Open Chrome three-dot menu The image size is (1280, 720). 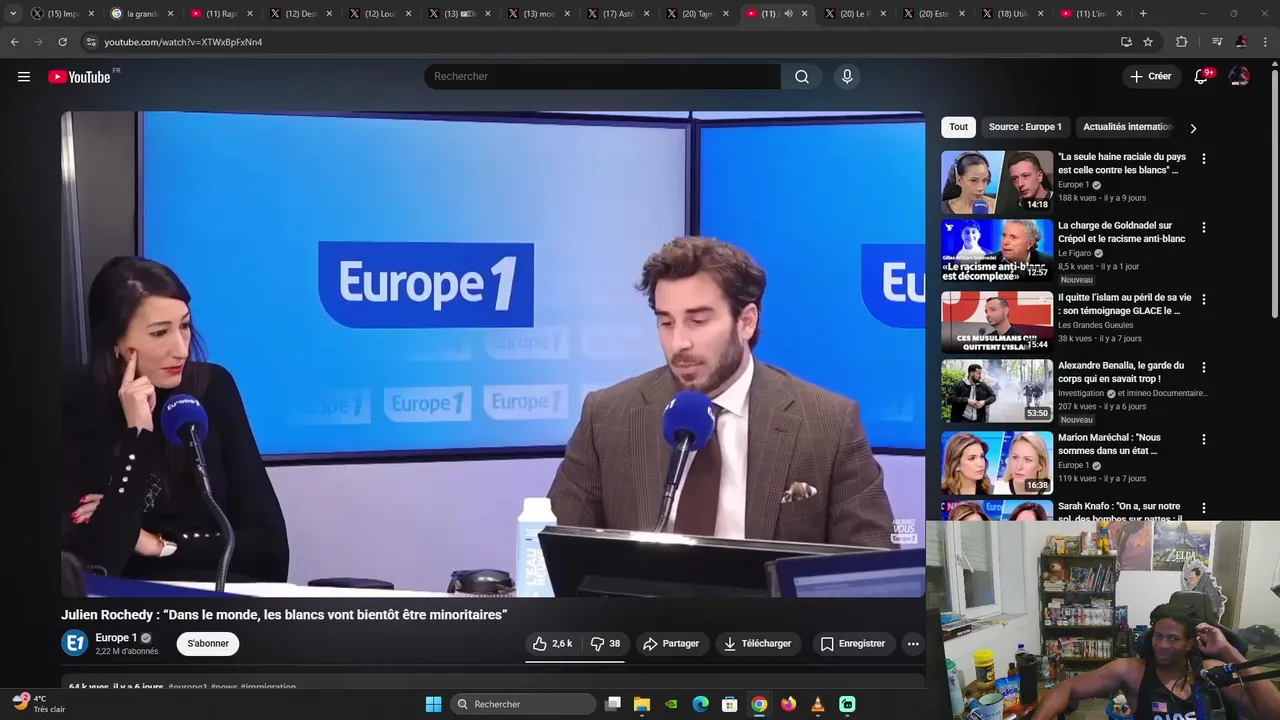coord(1265,42)
